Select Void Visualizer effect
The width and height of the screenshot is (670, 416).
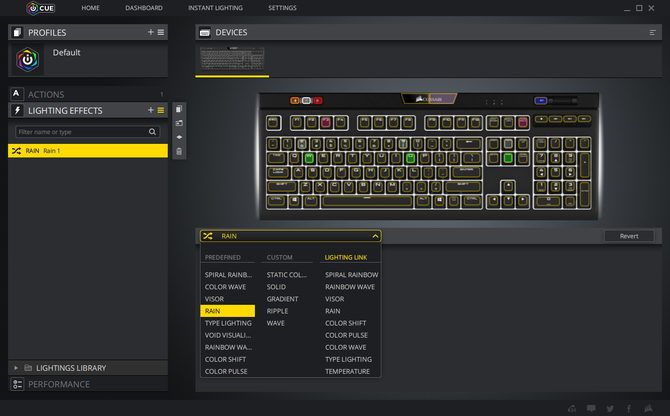coord(228,335)
